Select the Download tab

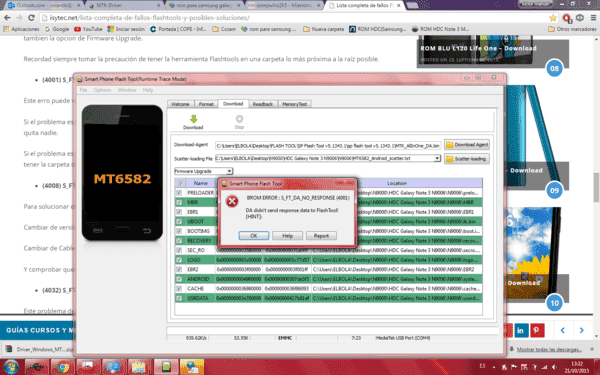233,104
